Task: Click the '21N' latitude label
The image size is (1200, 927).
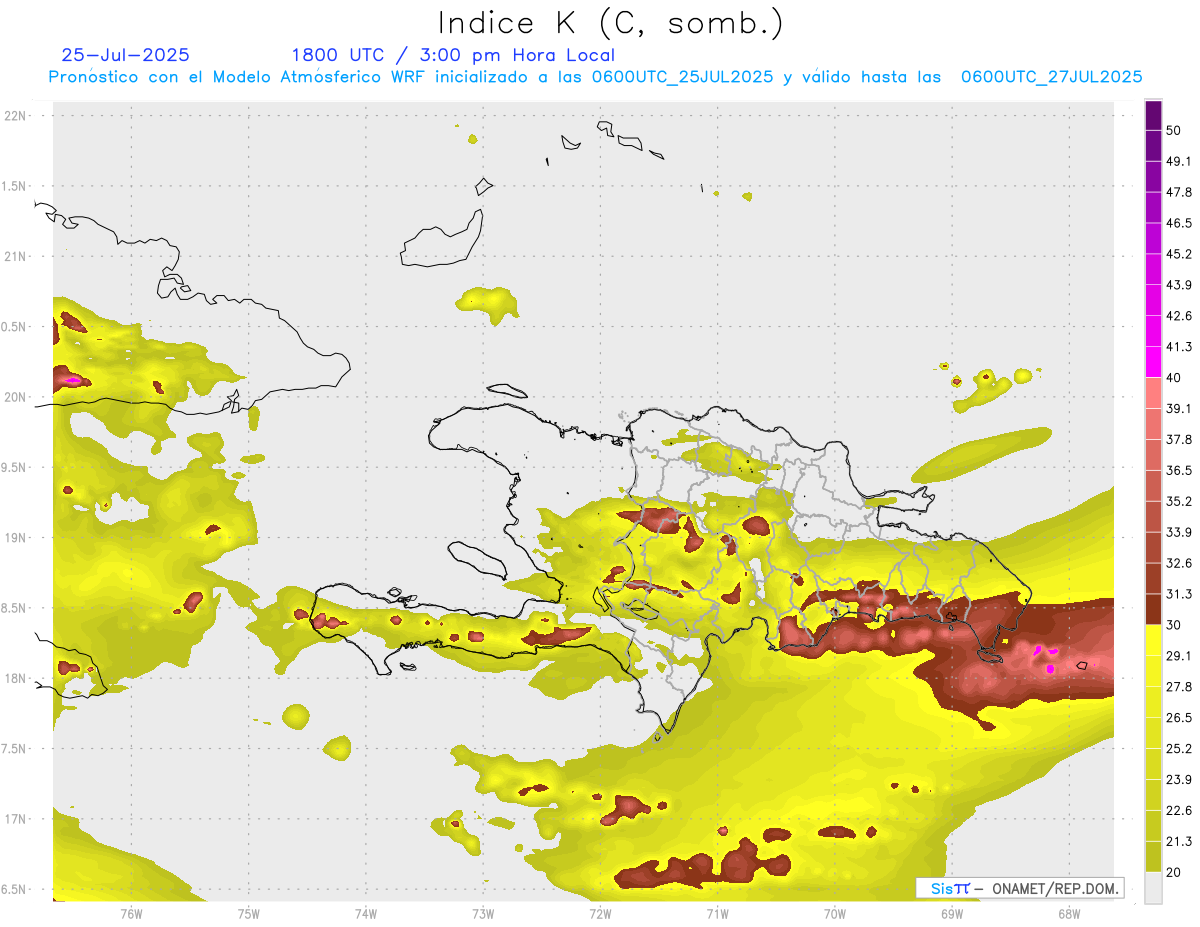Action: 16,256
